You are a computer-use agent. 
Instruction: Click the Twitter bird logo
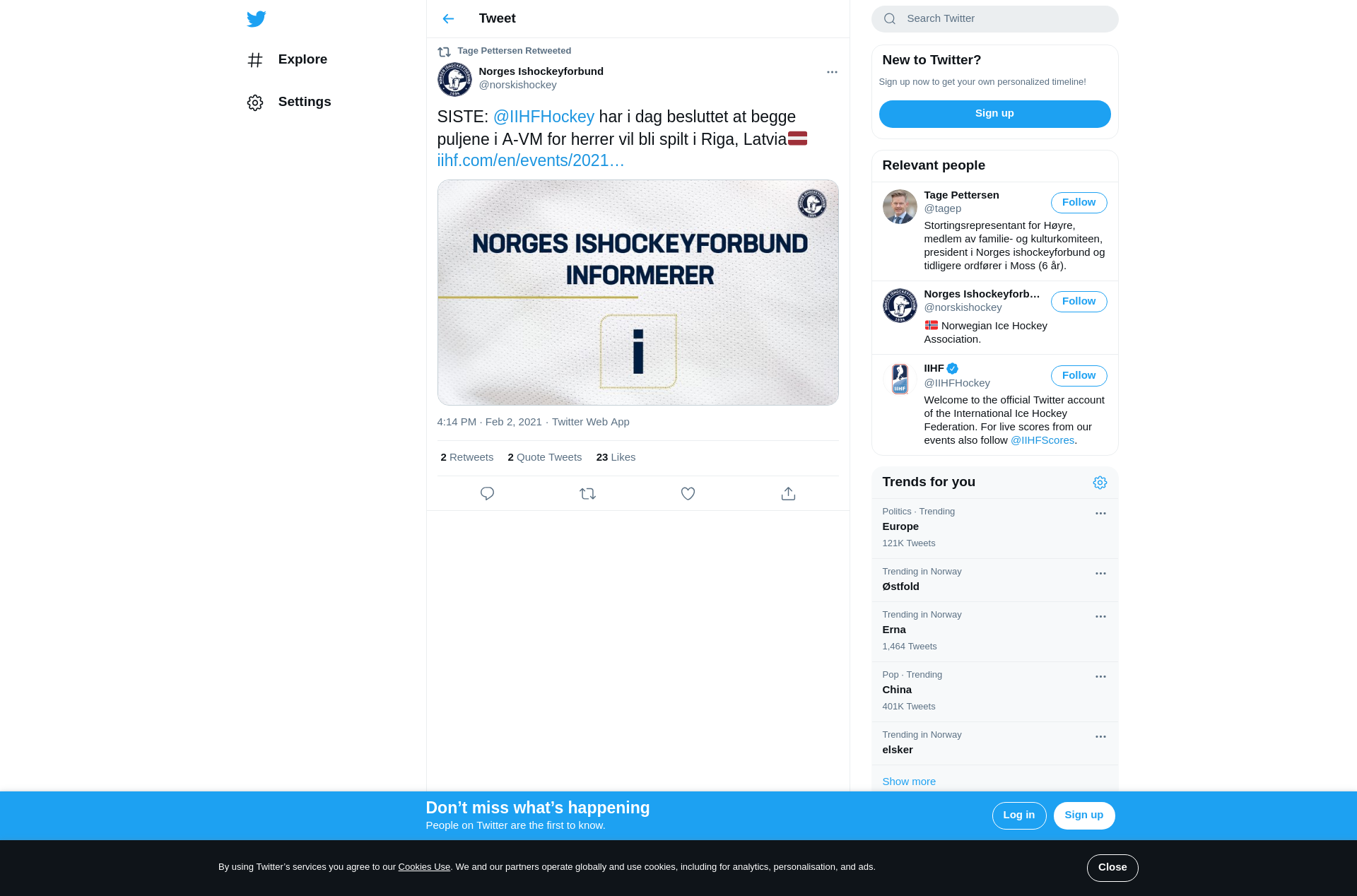click(x=257, y=19)
